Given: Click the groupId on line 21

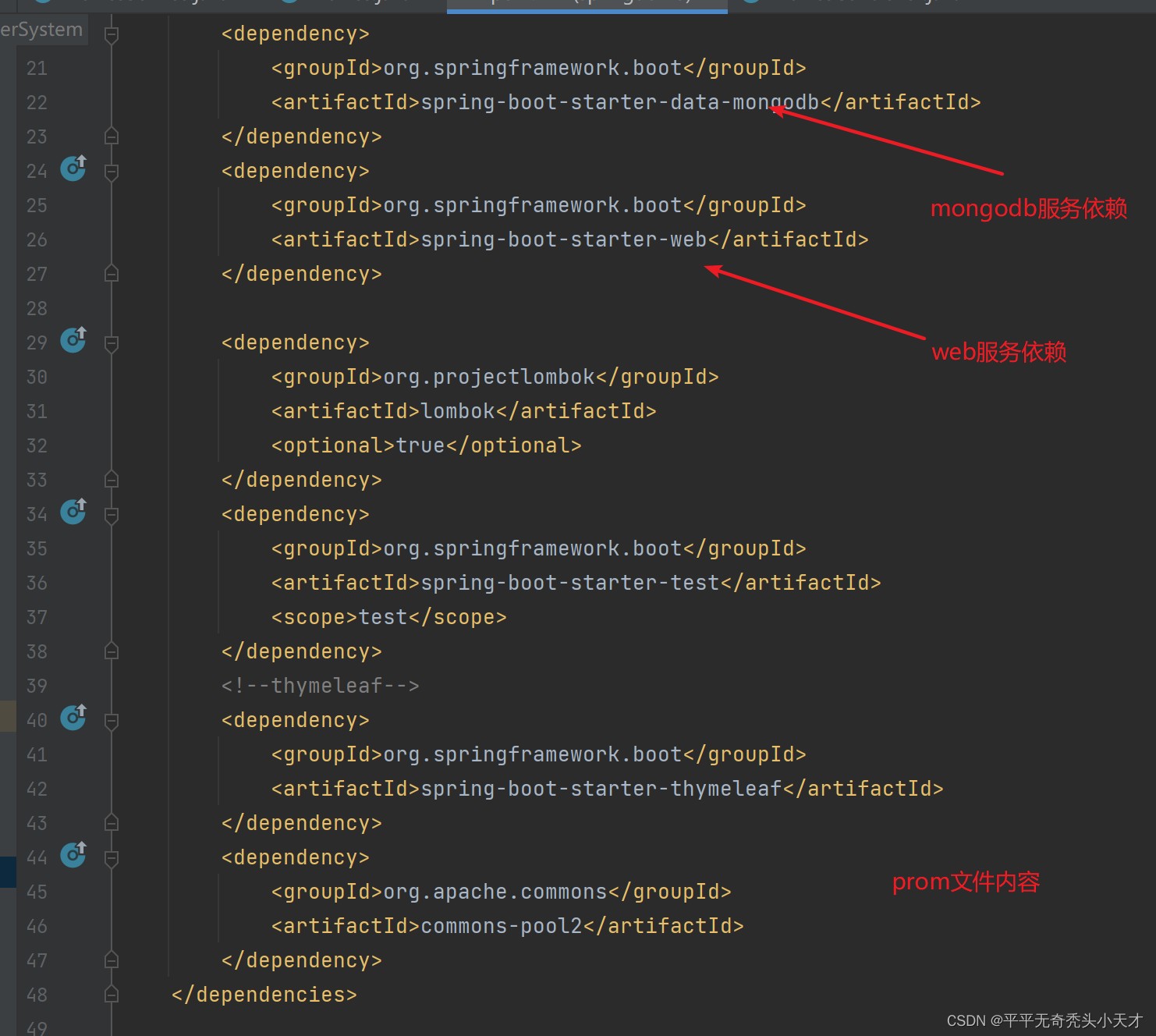Looking at the screenshot, I should [538, 68].
